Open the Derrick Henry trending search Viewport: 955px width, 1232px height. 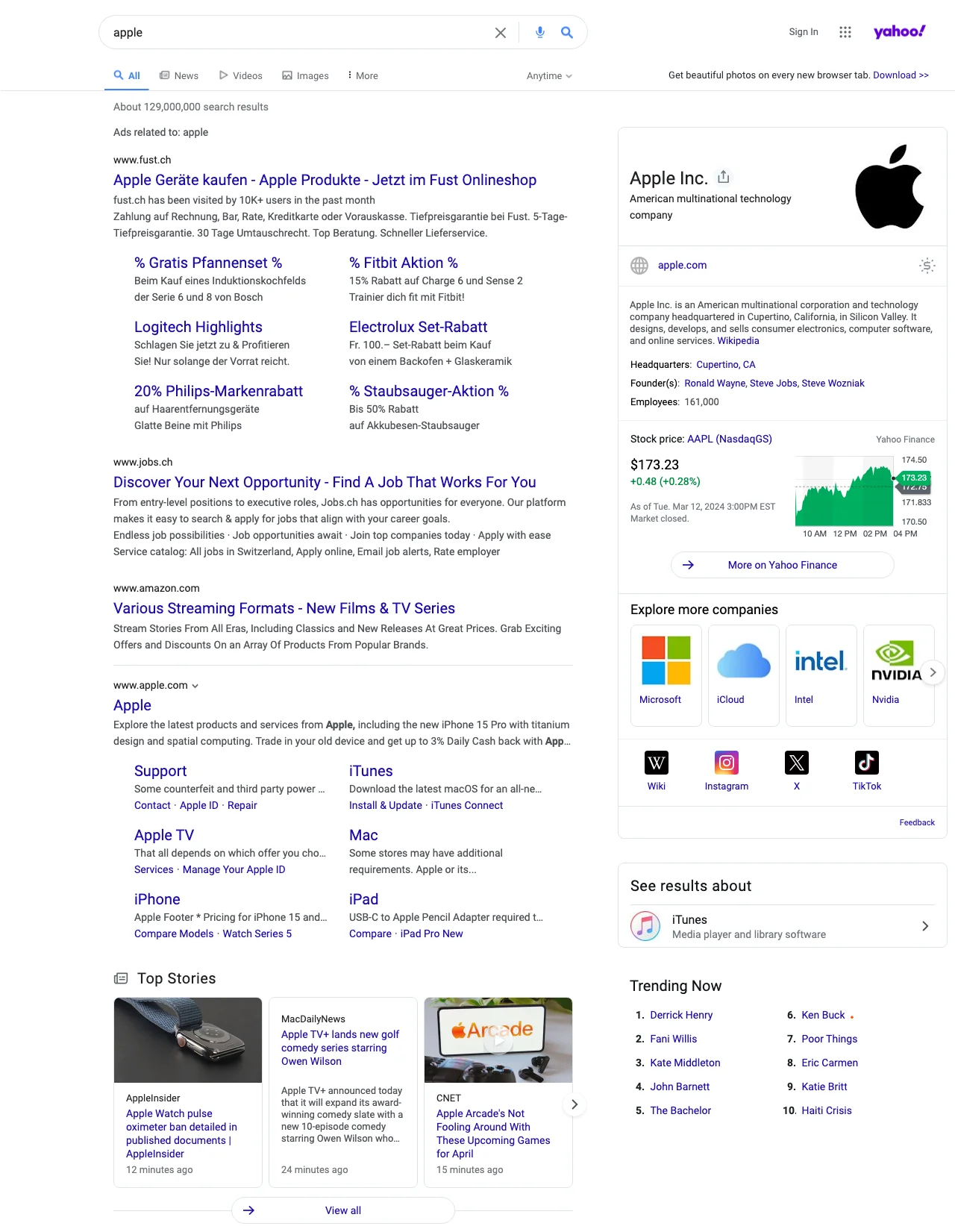click(x=681, y=1015)
